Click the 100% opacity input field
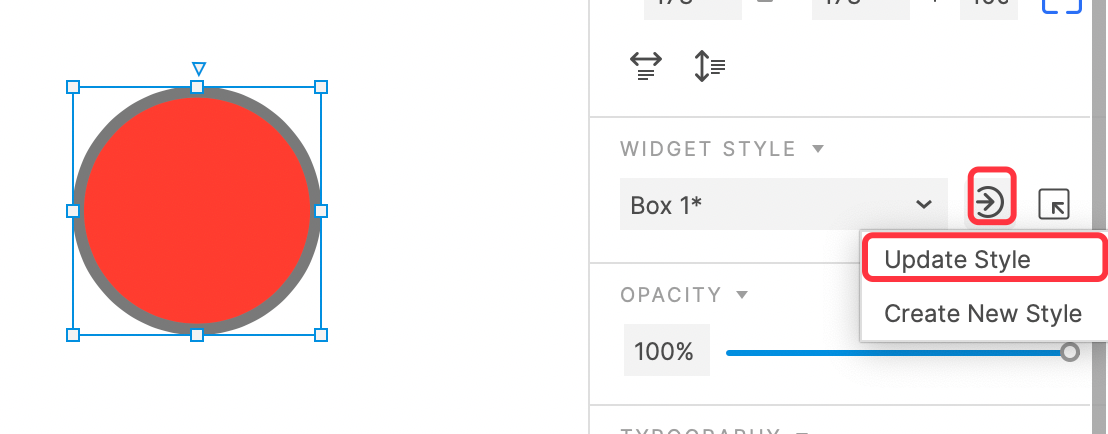This screenshot has width=1108, height=434. pos(665,351)
